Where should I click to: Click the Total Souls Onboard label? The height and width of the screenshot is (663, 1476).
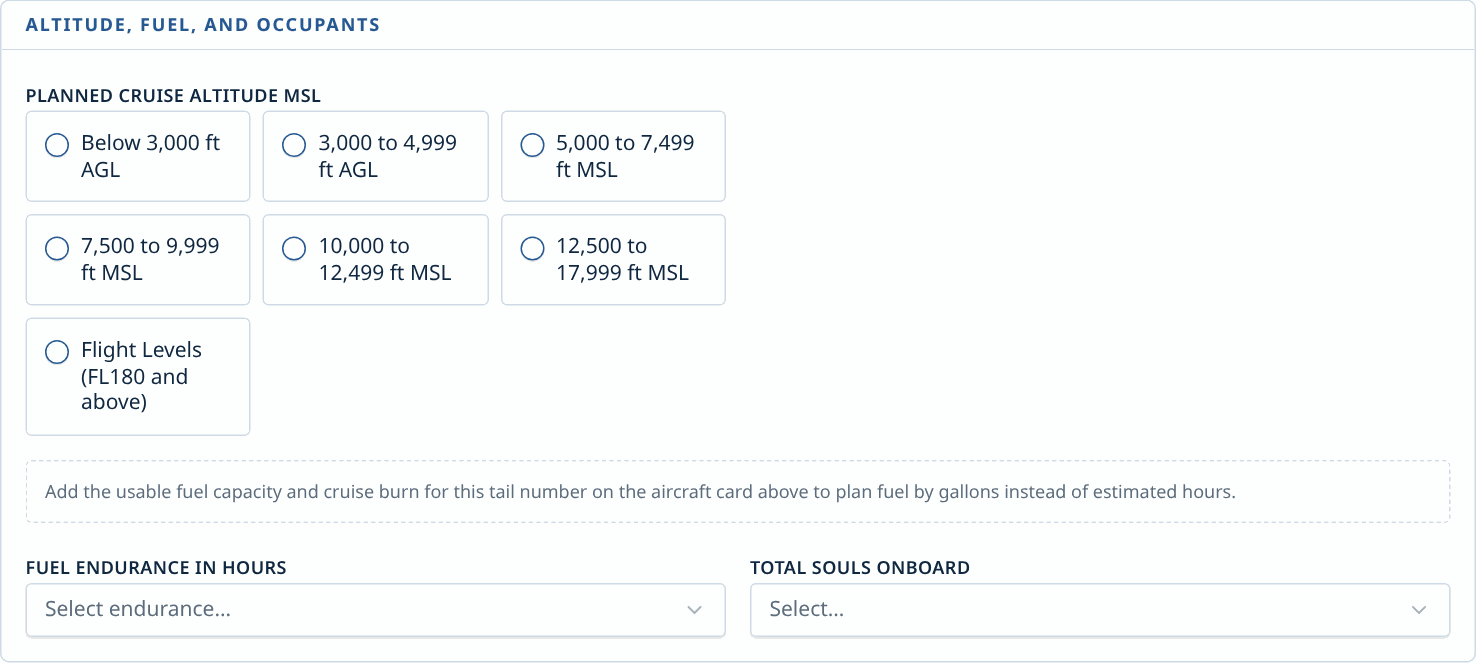860,568
